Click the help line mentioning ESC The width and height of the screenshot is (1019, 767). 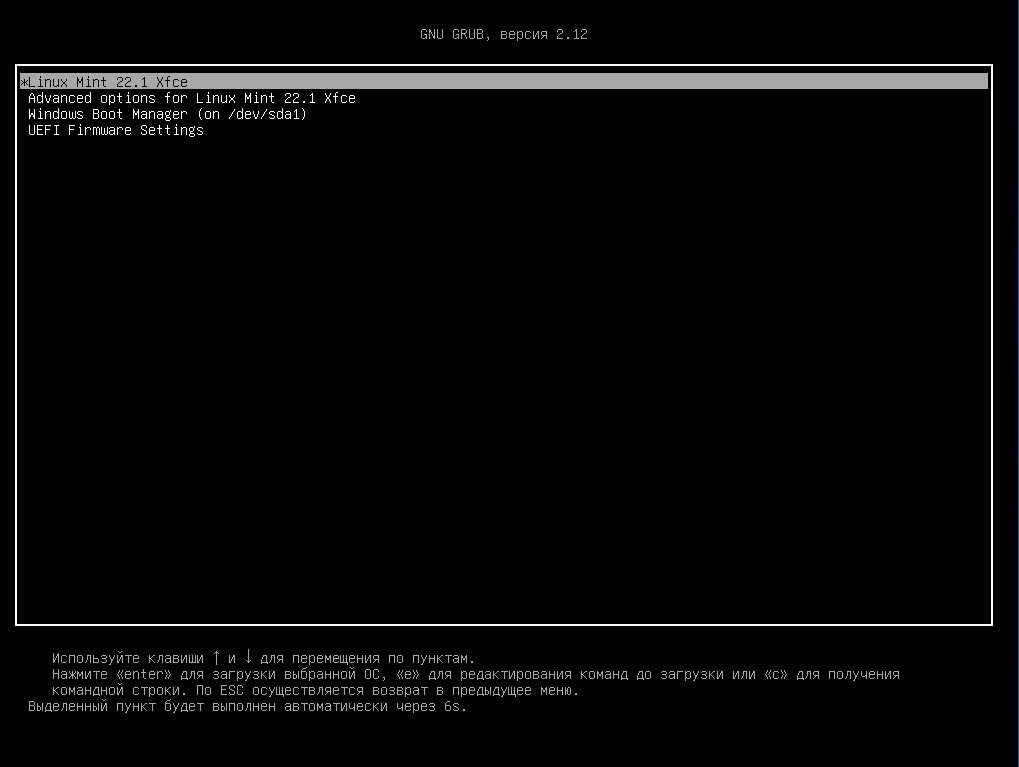click(x=315, y=690)
